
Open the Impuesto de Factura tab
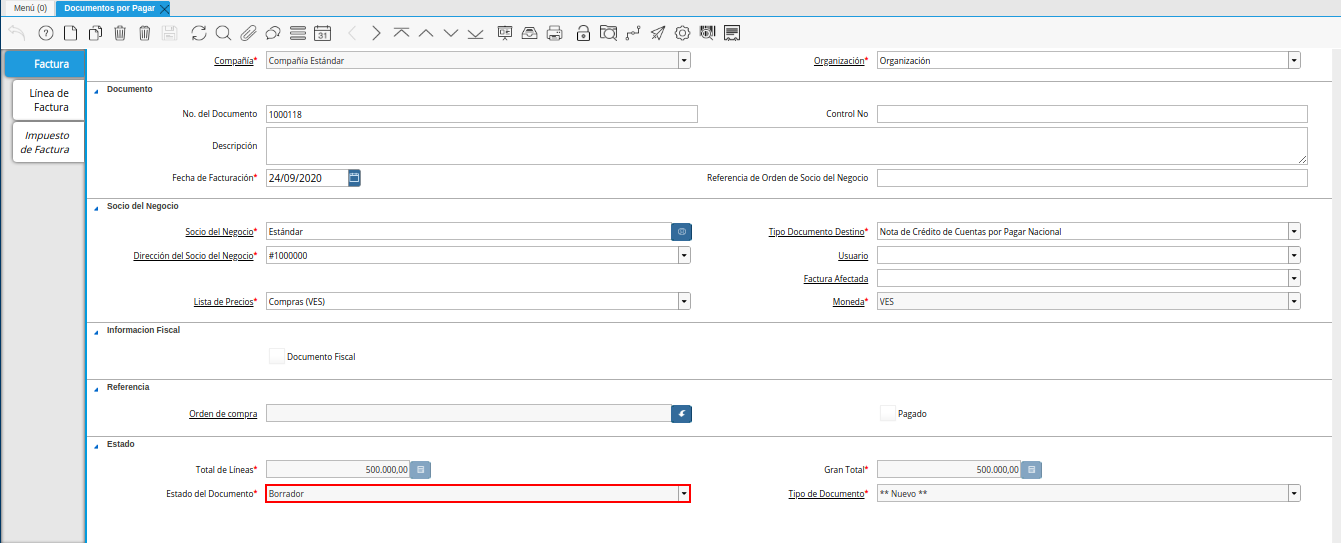46,142
